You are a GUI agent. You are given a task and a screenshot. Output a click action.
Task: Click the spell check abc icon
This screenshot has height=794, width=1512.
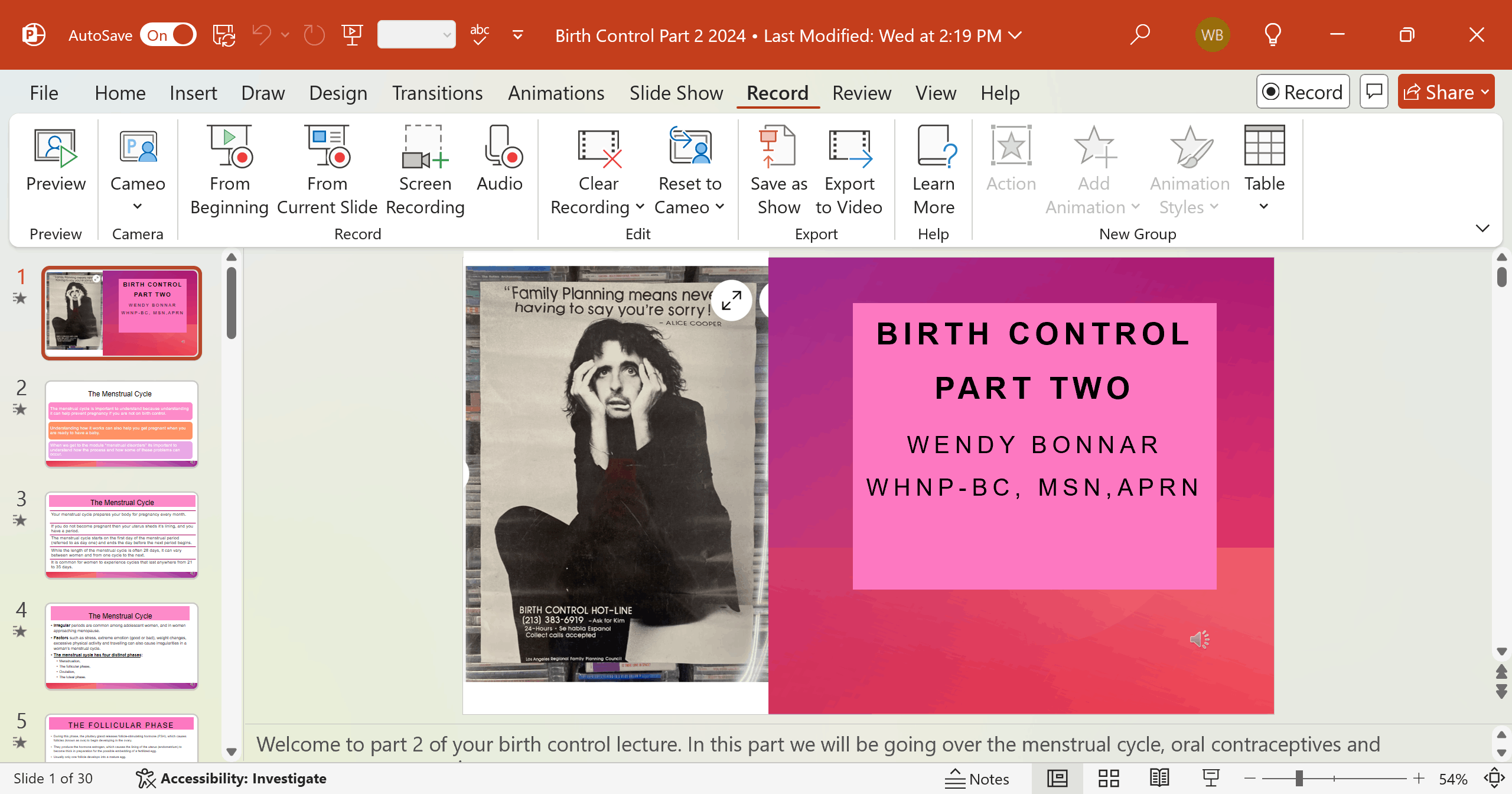pyautogui.click(x=480, y=35)
